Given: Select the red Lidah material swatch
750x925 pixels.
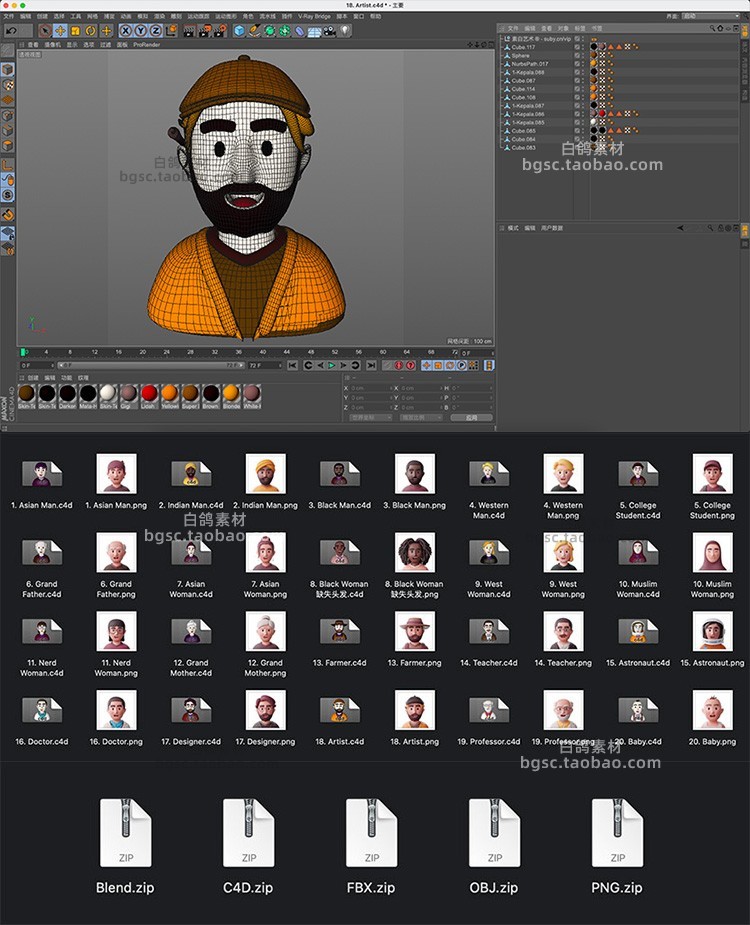Looking at the screenshot, I should point(149,396).
